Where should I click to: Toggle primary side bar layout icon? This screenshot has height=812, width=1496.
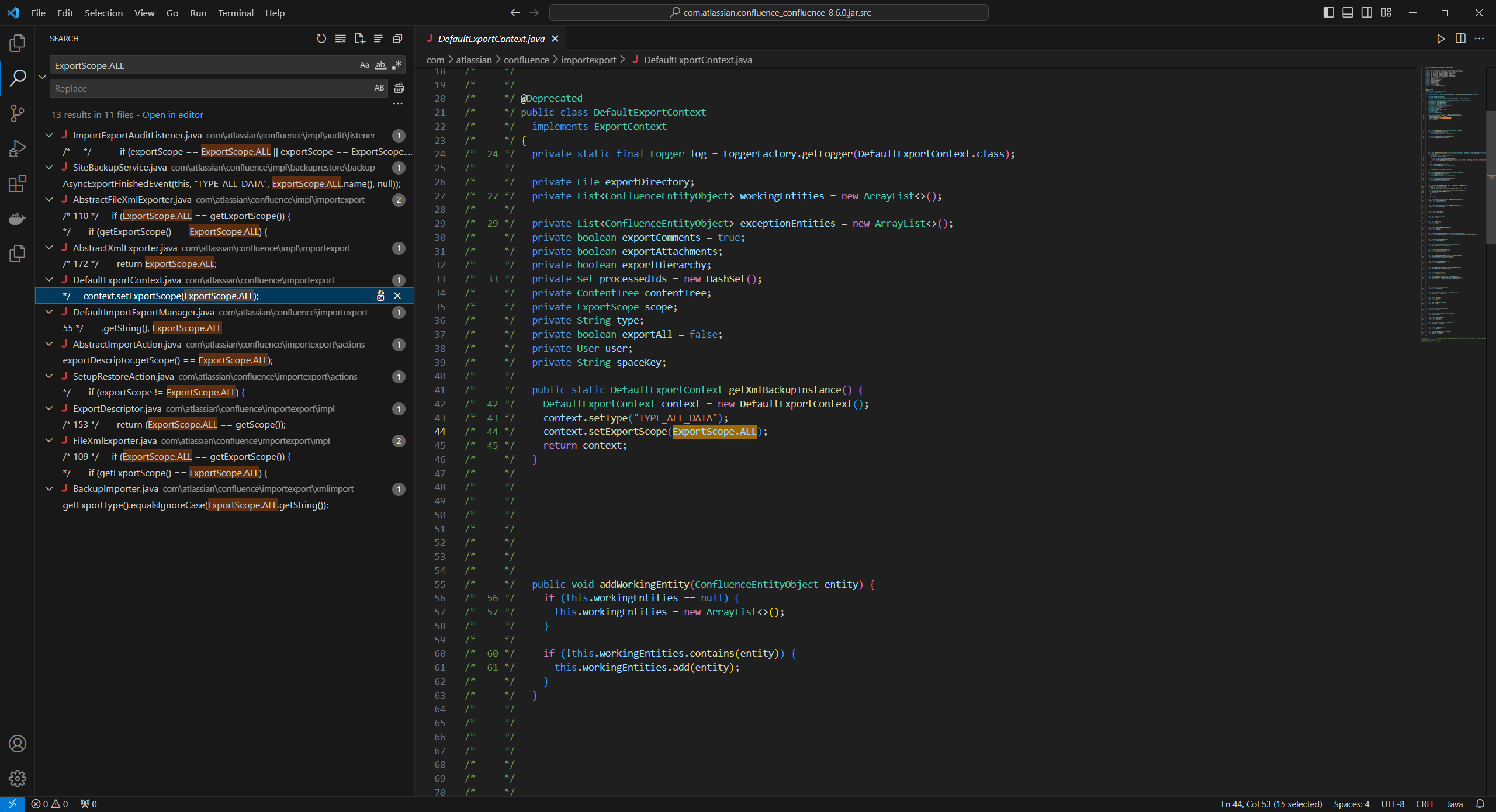click(x=1328, y=12)
